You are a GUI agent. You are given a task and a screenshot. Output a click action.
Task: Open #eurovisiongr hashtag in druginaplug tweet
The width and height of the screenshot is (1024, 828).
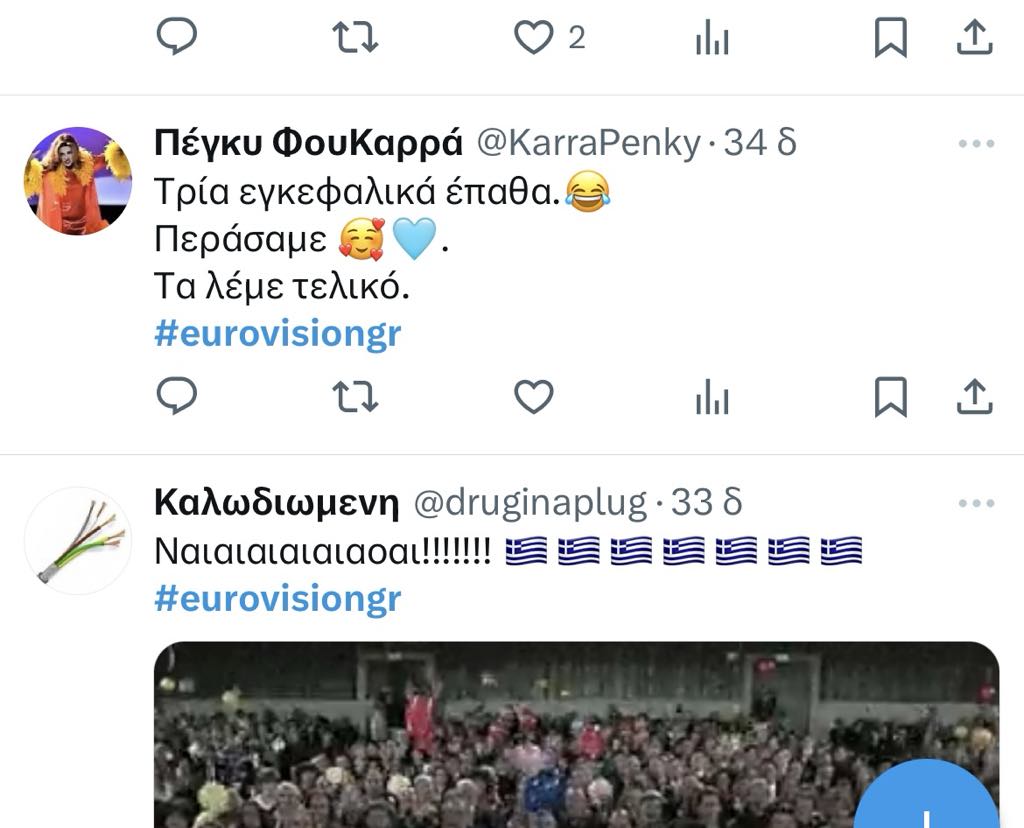(278, 599)
